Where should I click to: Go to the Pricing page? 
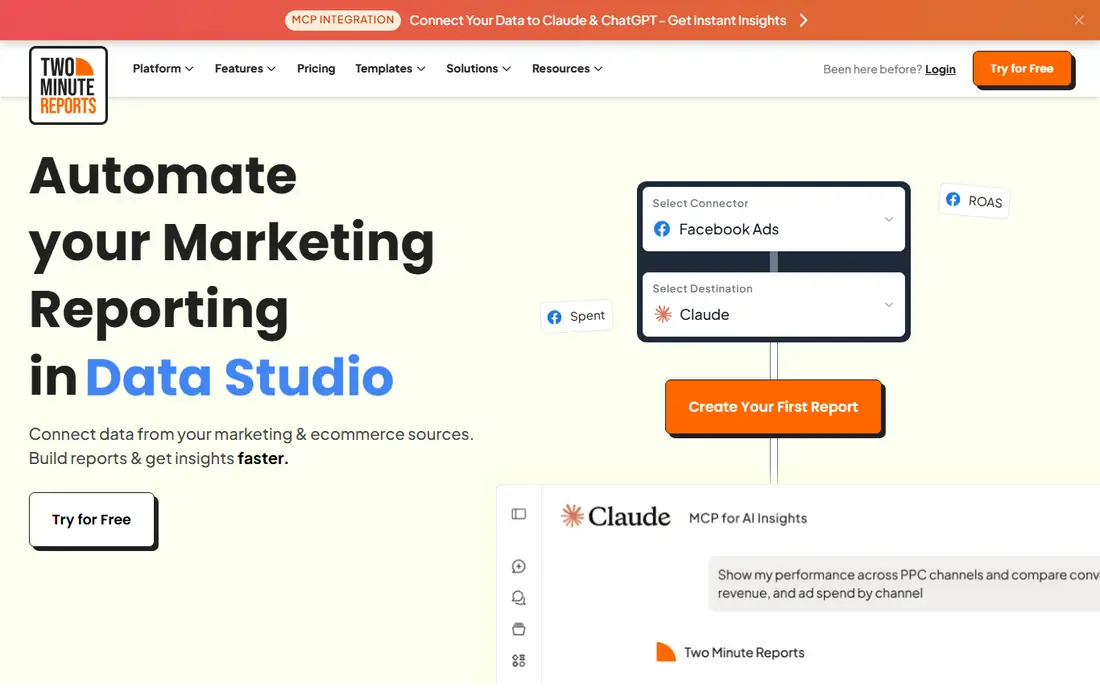pyautogui.click(x=316, y=69)
